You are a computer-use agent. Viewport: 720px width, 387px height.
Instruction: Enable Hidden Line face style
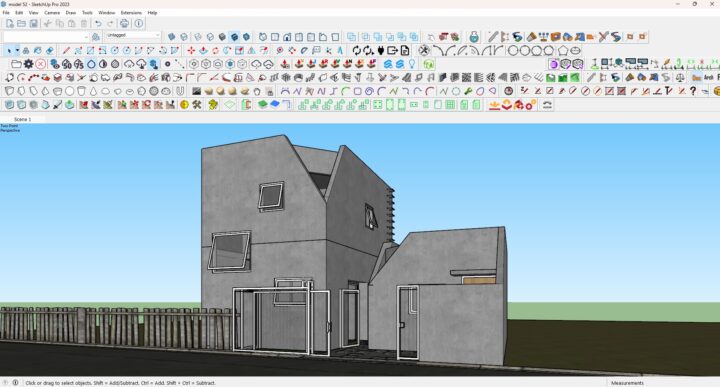pos(210,37)
